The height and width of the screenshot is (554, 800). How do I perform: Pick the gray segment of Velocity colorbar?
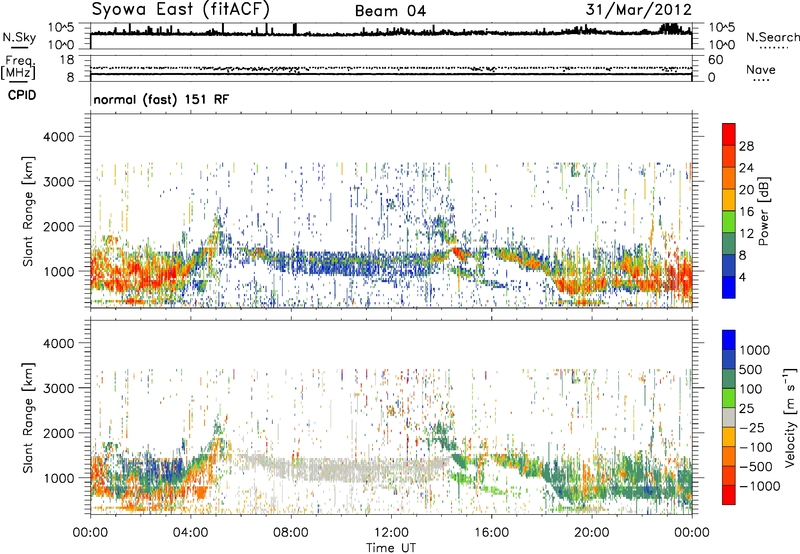coord(729,418)
